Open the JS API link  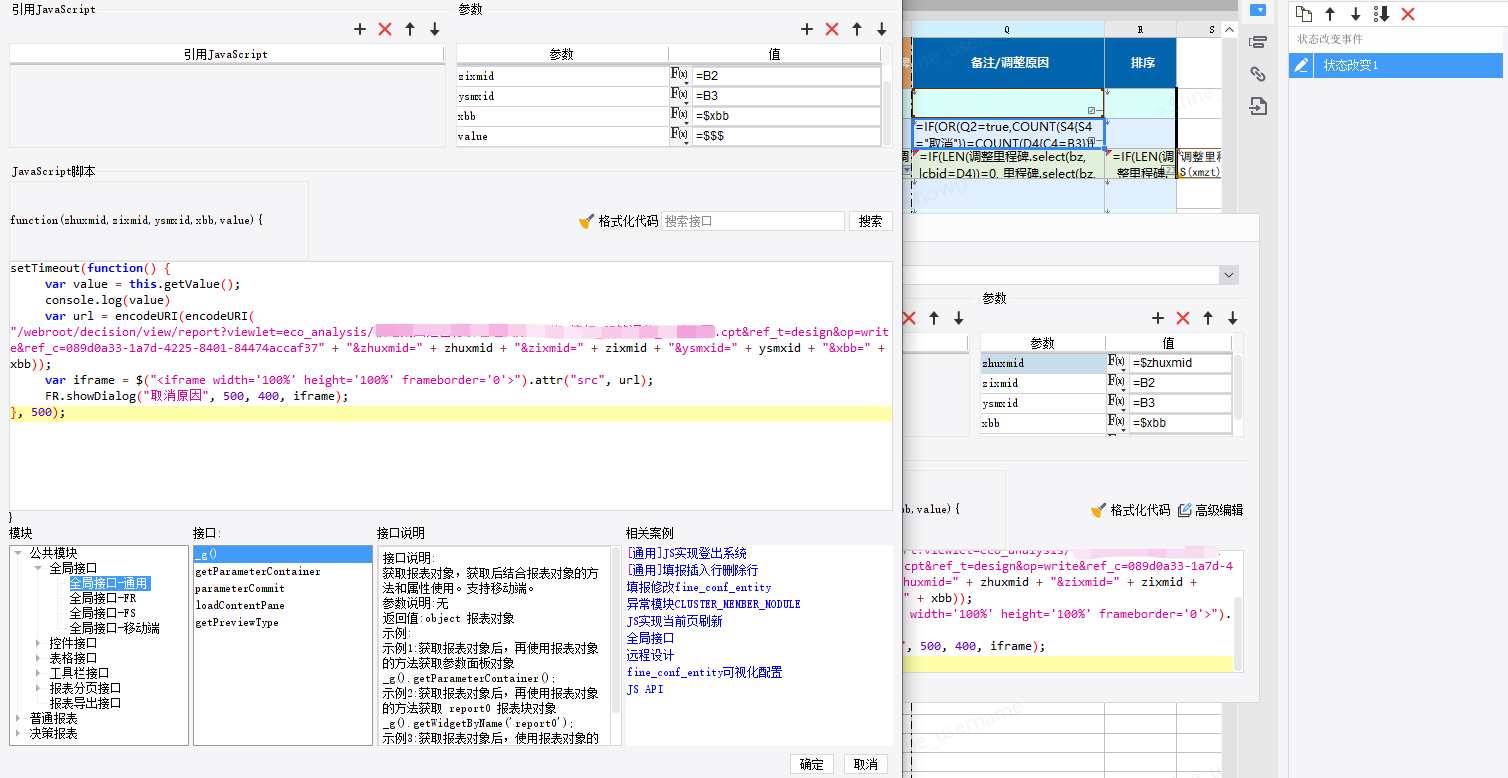click(x=645, y=689)
